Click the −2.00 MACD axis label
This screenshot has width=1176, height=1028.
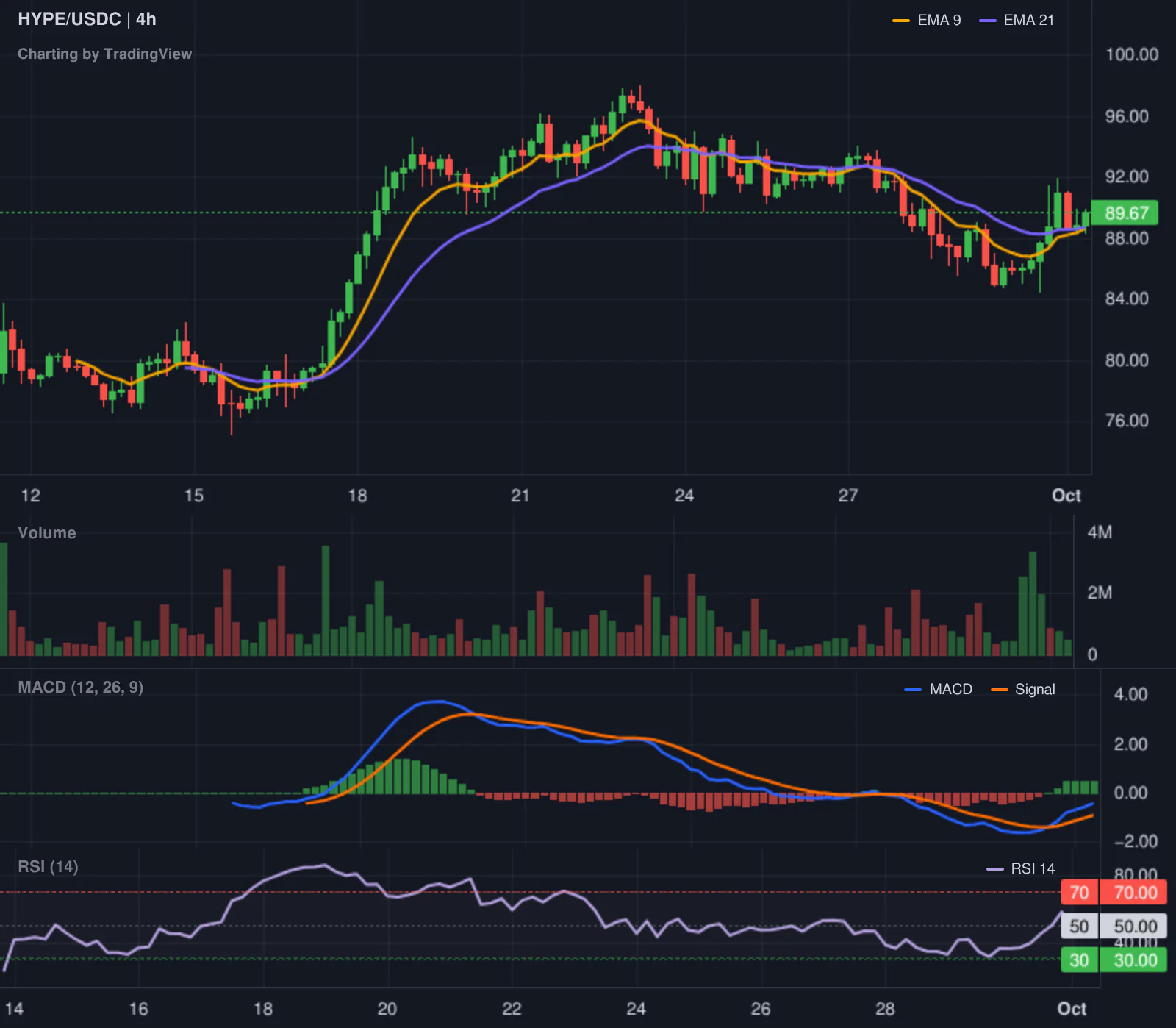coord(1136,841)
